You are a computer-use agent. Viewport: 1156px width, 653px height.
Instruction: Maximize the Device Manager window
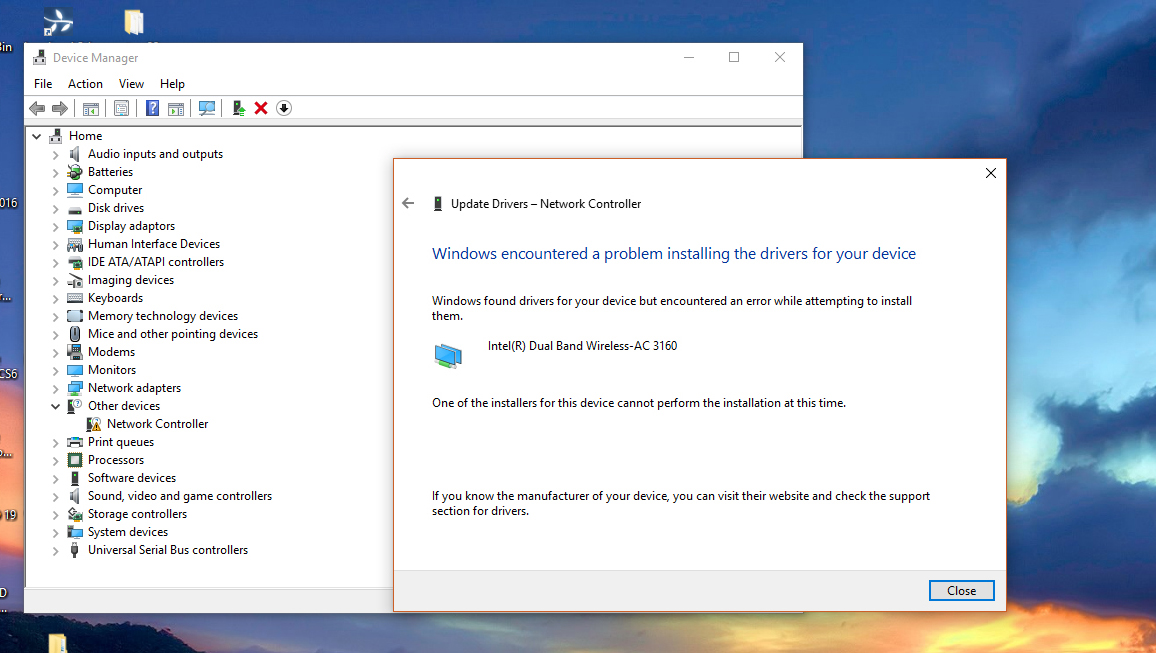click(734, 57)
